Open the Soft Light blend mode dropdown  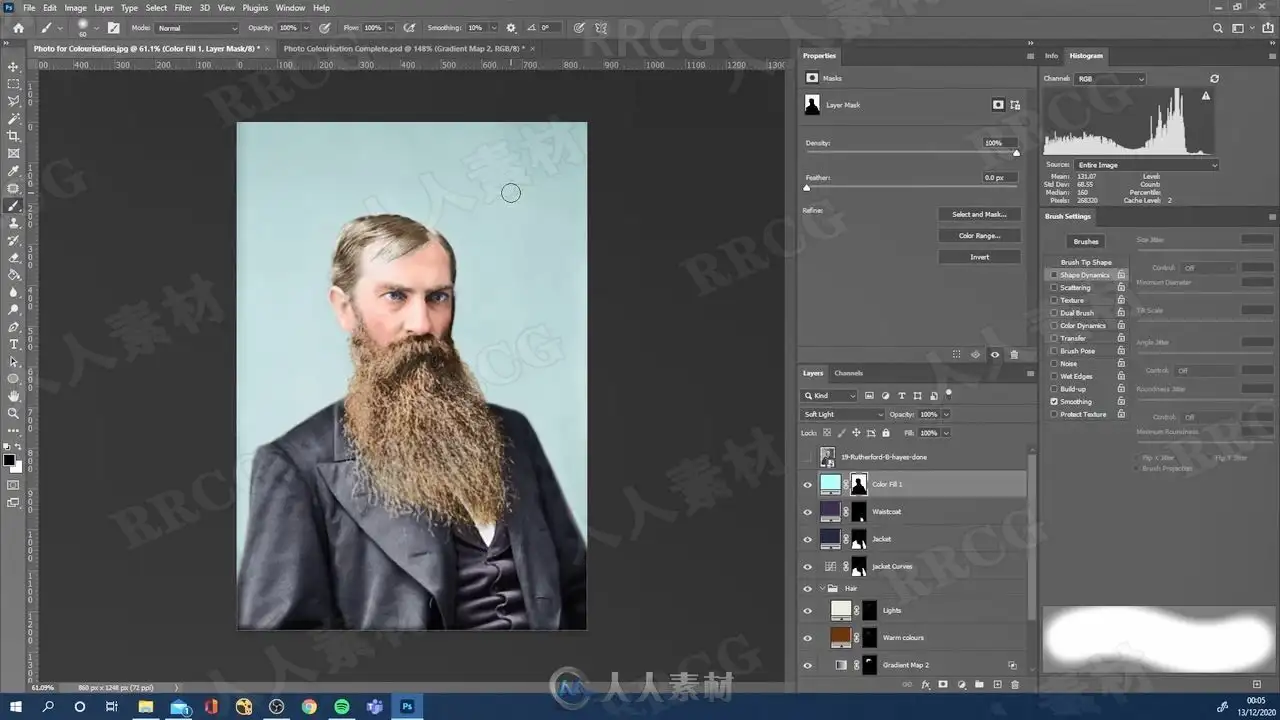tap(844, 414)
